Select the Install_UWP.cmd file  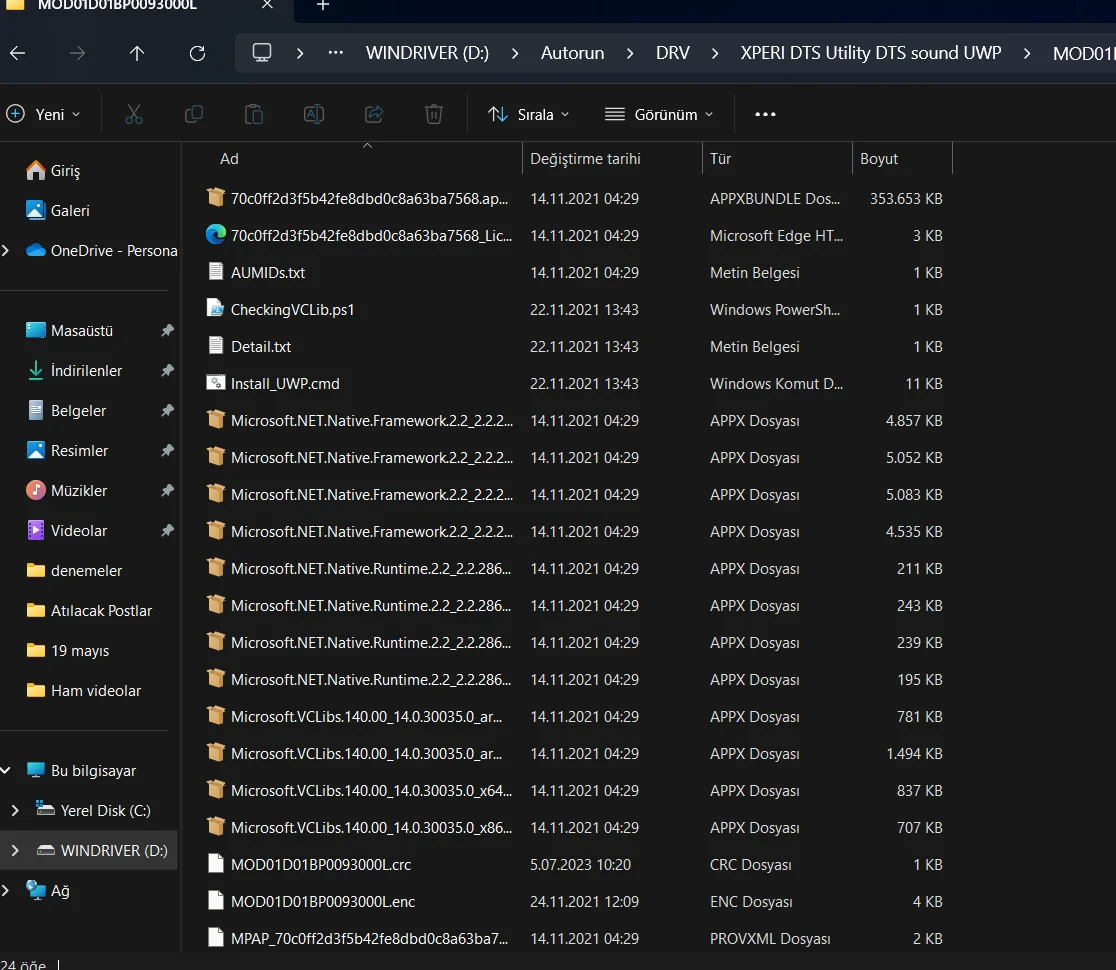[x=285, y=383]
